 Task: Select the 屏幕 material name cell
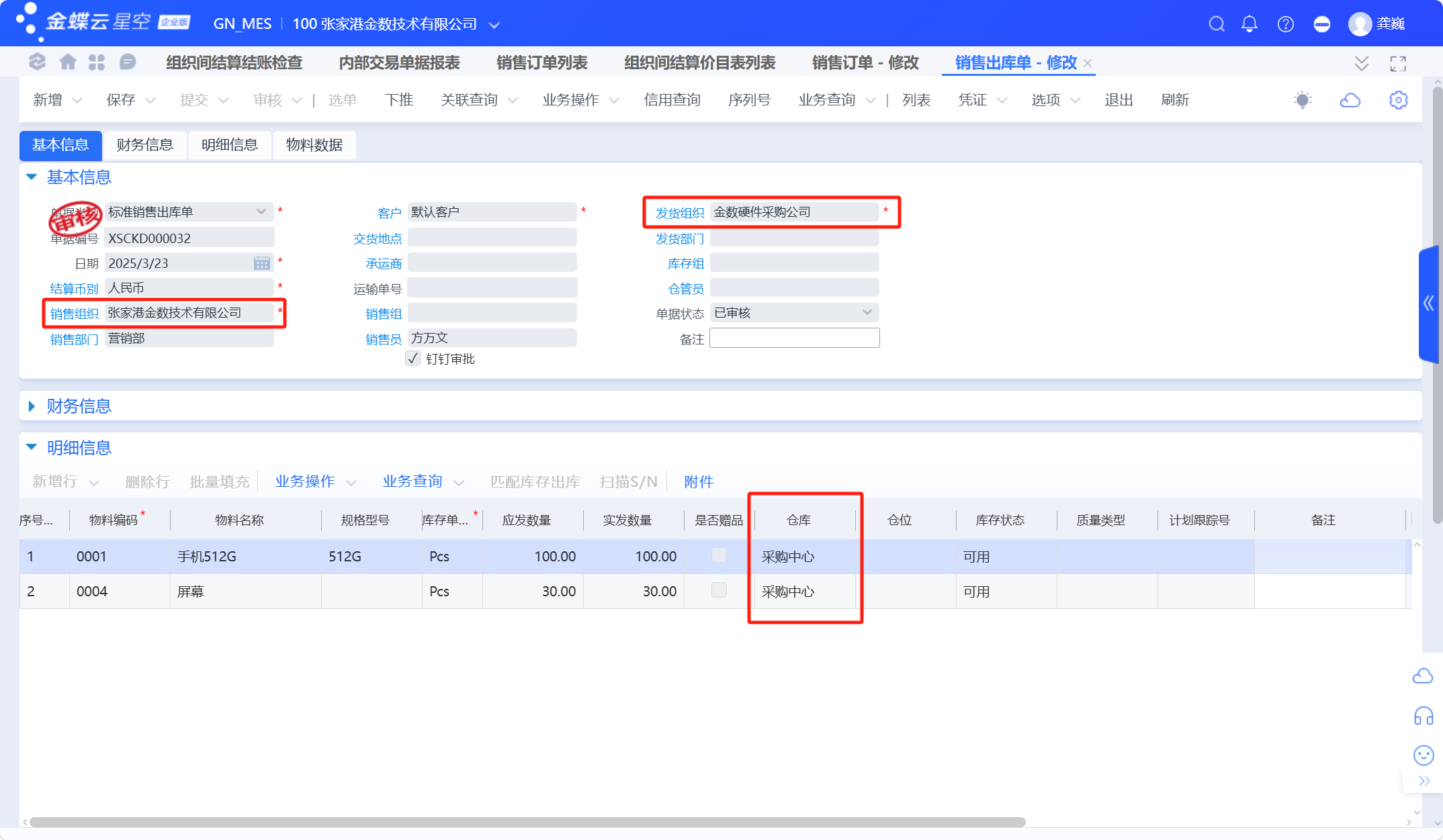coord(246,592)
